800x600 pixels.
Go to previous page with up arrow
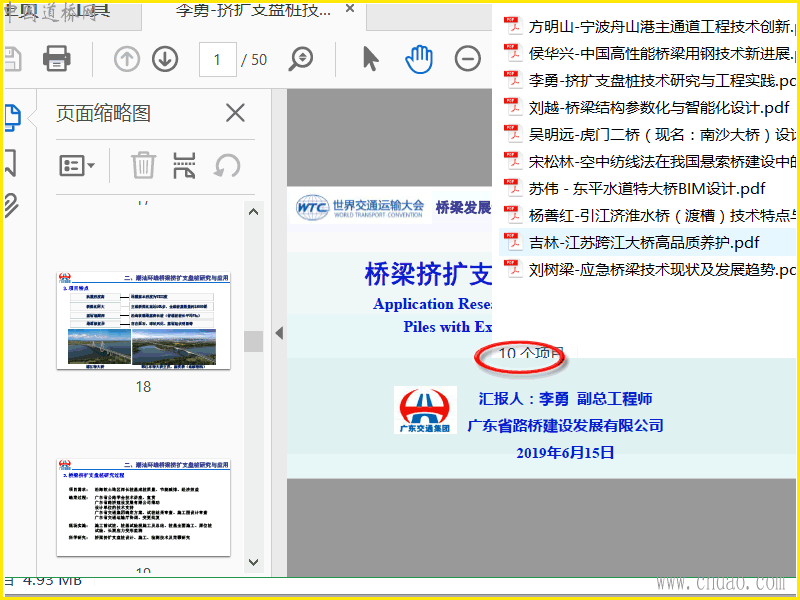(127, 59)
